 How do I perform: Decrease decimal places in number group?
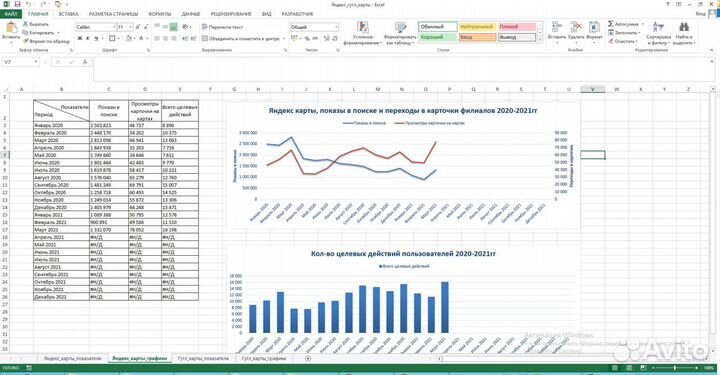click(336, 39)
